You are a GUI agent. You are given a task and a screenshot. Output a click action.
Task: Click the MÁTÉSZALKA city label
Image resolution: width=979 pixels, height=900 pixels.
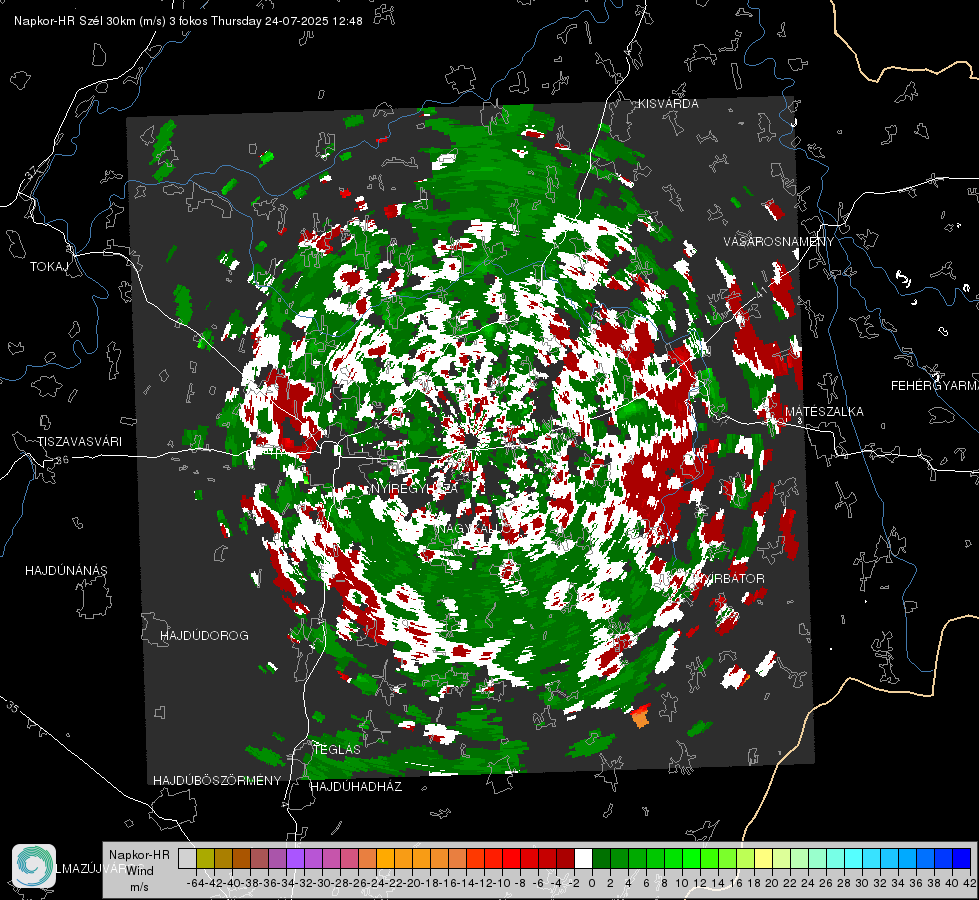coord(824,412)
